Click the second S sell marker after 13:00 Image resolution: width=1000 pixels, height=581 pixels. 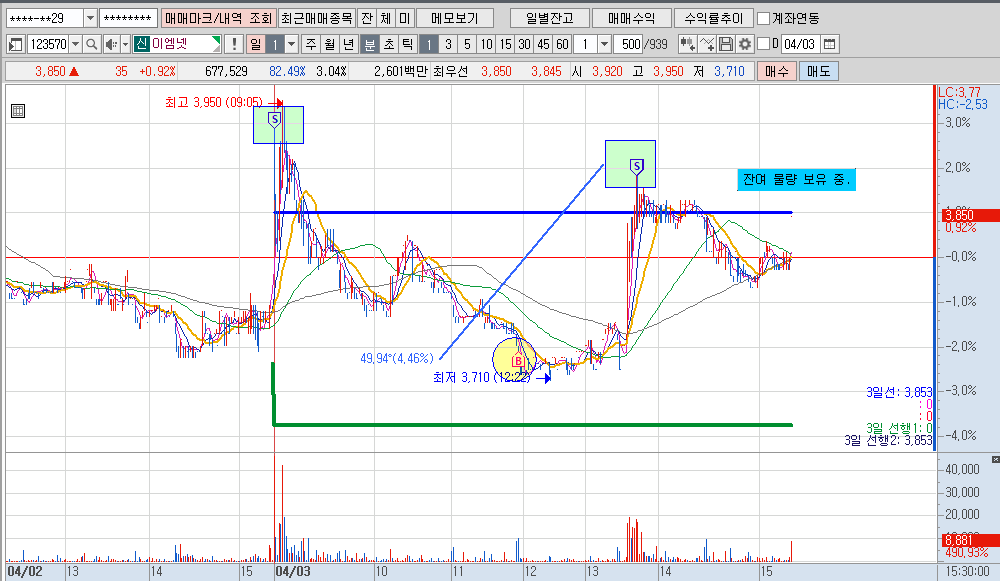(x=636, y=167)
